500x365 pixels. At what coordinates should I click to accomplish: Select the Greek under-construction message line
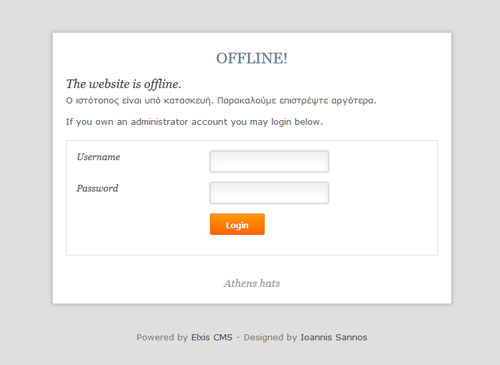coord(221,101)
